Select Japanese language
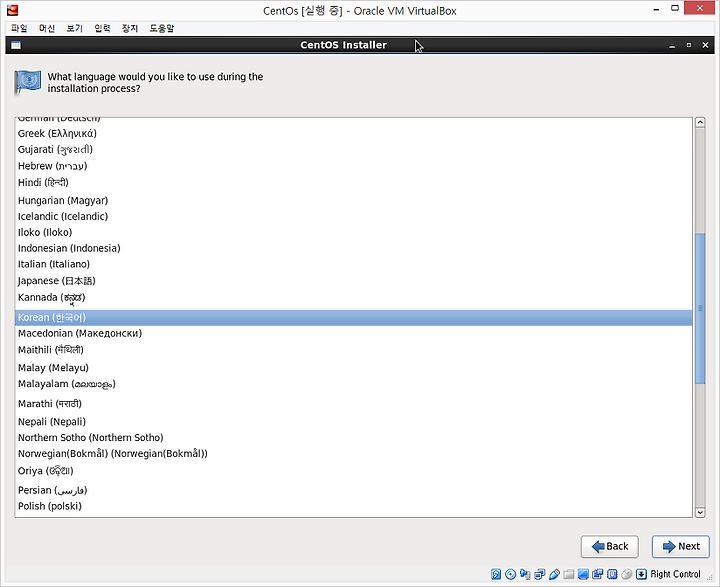This screenshot has height=587, width=720. (x=354, y=281)
